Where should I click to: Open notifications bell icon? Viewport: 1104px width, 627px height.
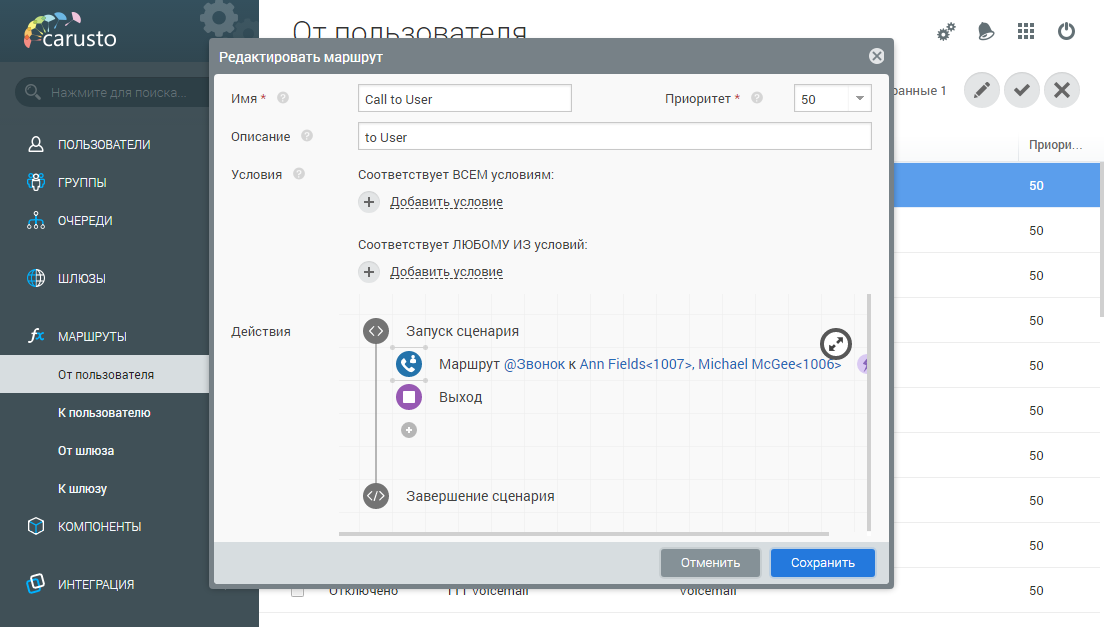coord(986,32)
